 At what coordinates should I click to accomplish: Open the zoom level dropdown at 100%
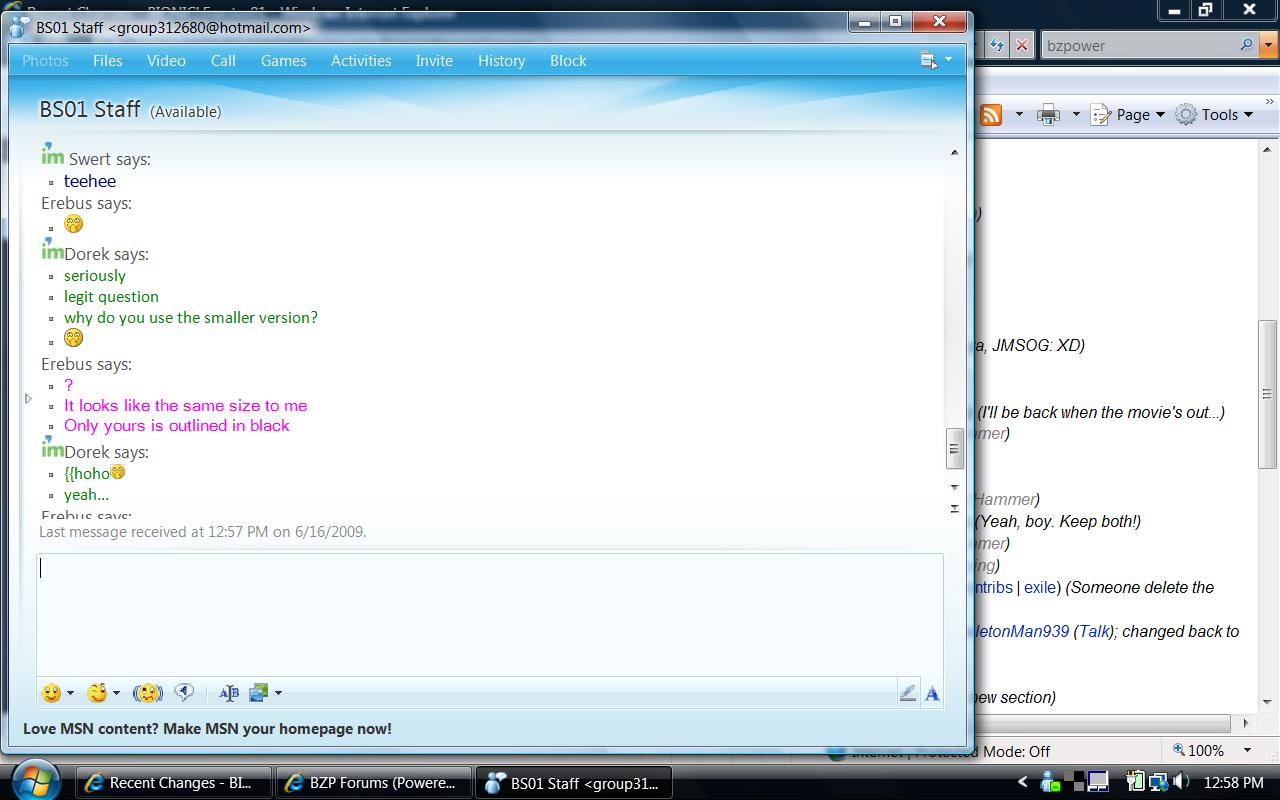point(1247,750)
